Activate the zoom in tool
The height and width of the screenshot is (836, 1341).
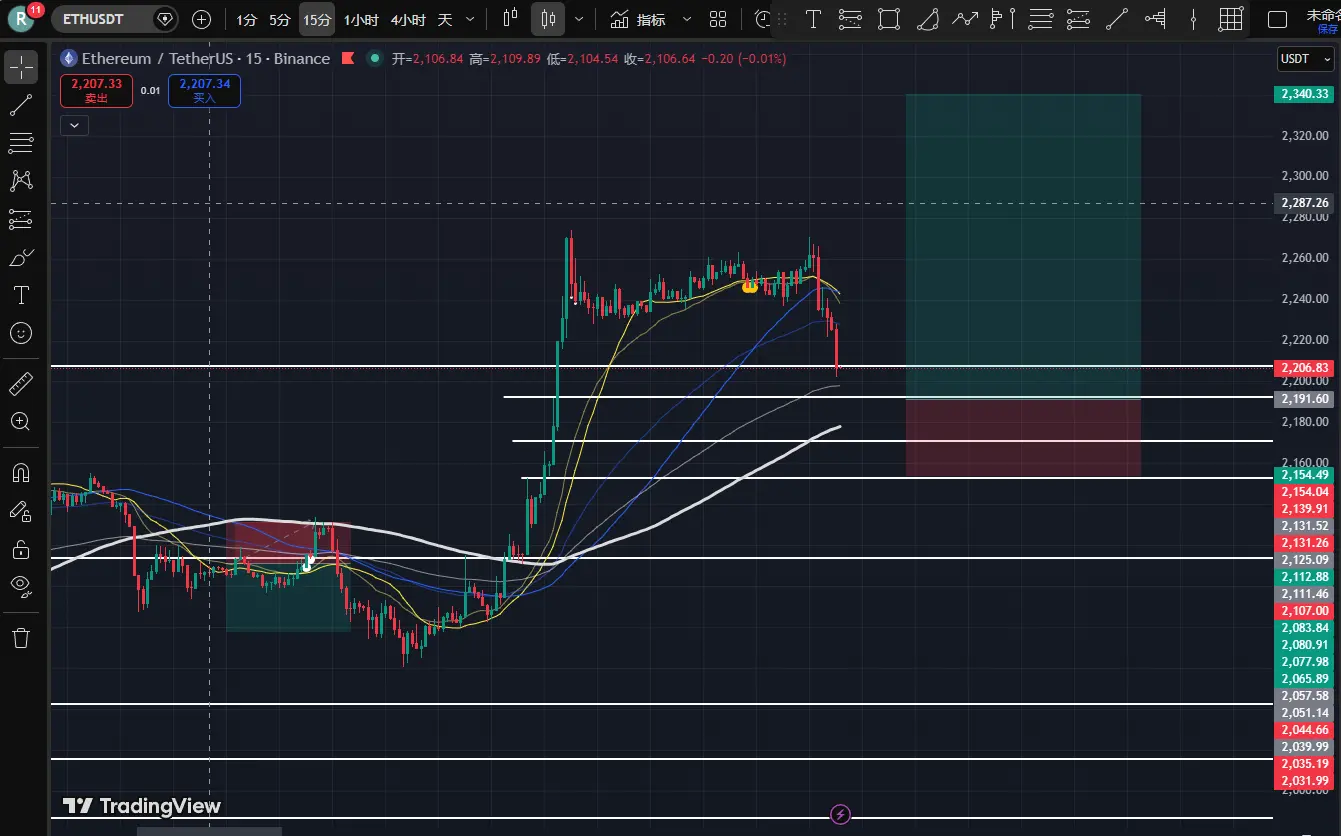pyautogui.click(x=21, y=421)
